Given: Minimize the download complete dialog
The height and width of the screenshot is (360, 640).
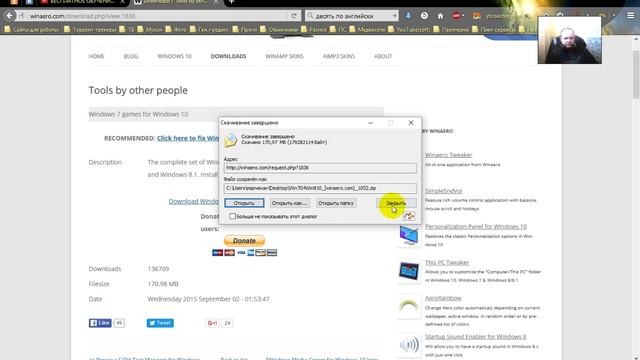Looking at the screenshot, I should tap(370, 123).
